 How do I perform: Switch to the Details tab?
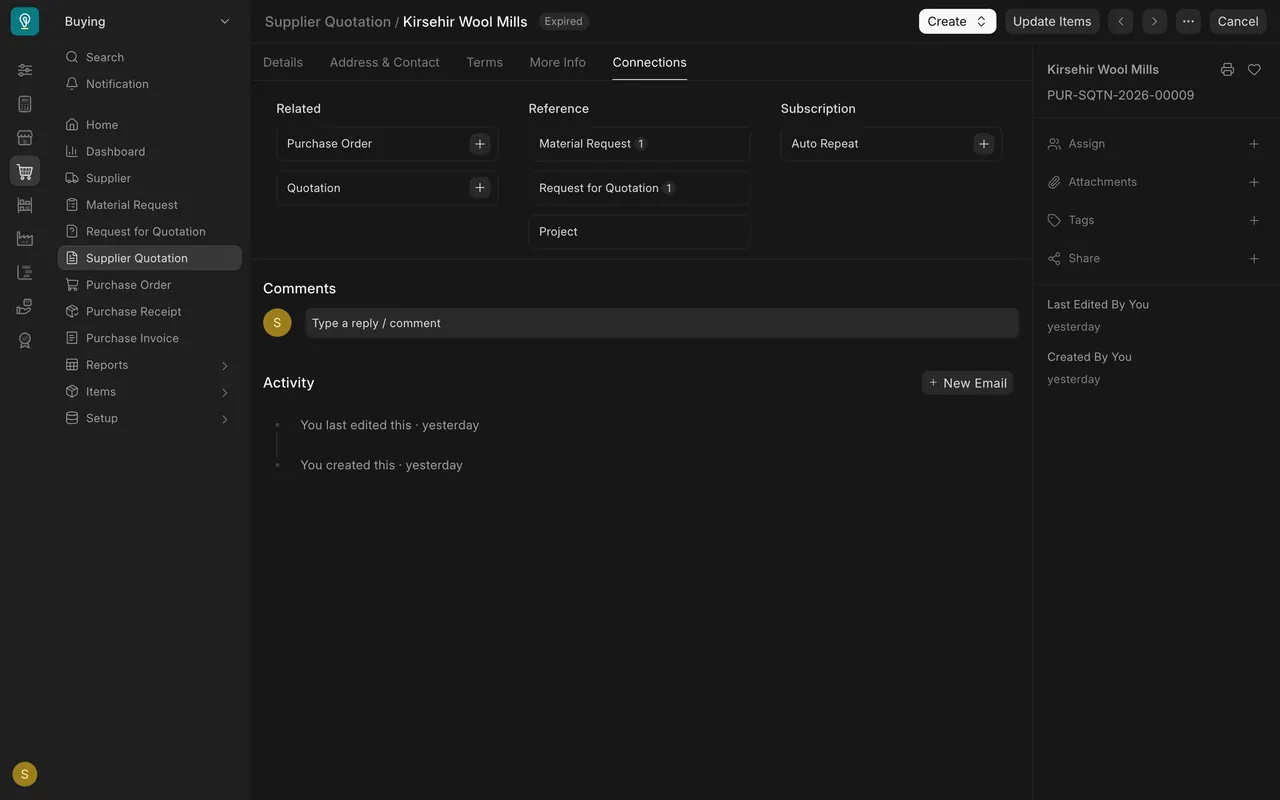[283, 62]
